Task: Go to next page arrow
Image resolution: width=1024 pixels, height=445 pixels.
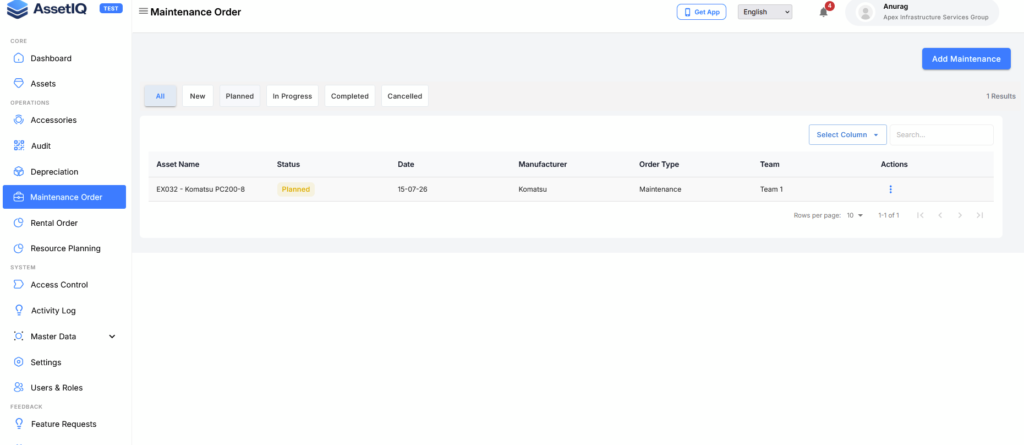Action: pyautogui.click(x=960, y=215)
